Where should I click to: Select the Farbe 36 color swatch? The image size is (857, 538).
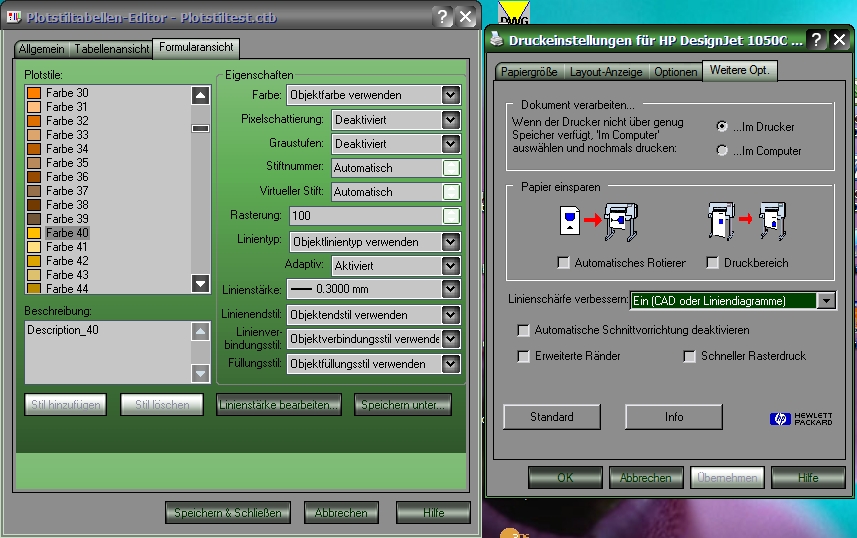[34, 177]
